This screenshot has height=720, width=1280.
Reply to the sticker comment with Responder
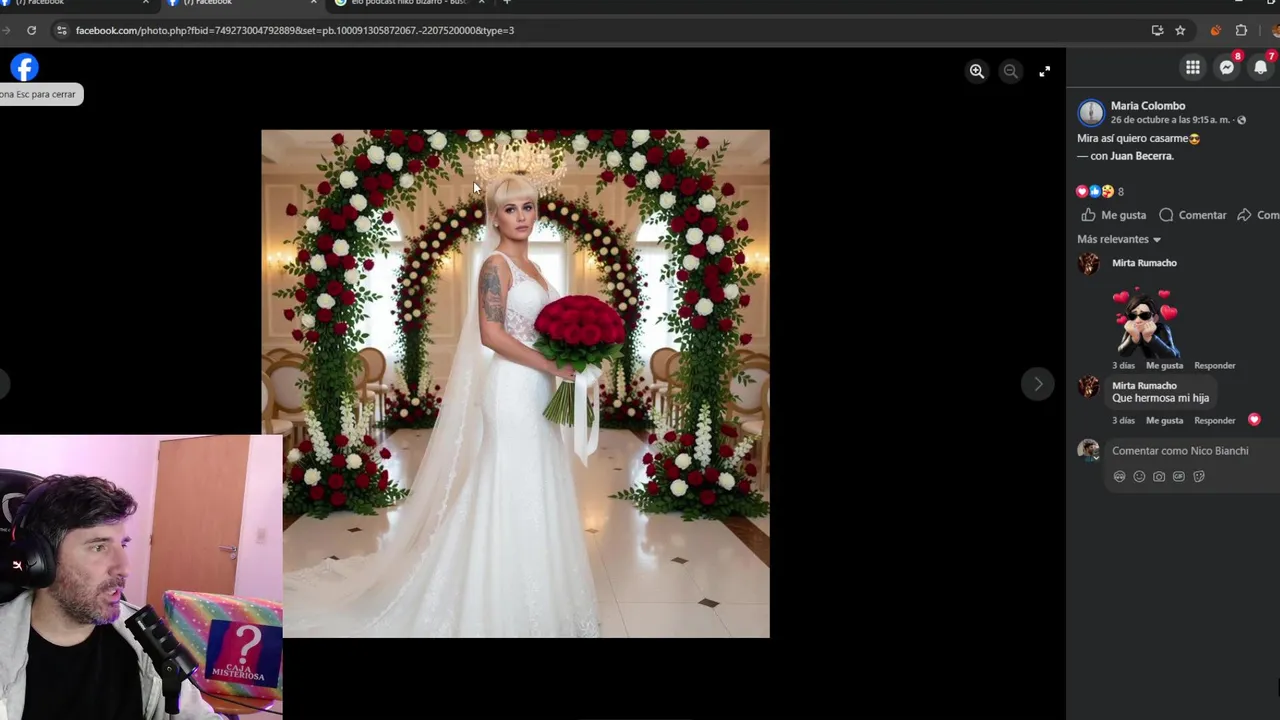1215,366
